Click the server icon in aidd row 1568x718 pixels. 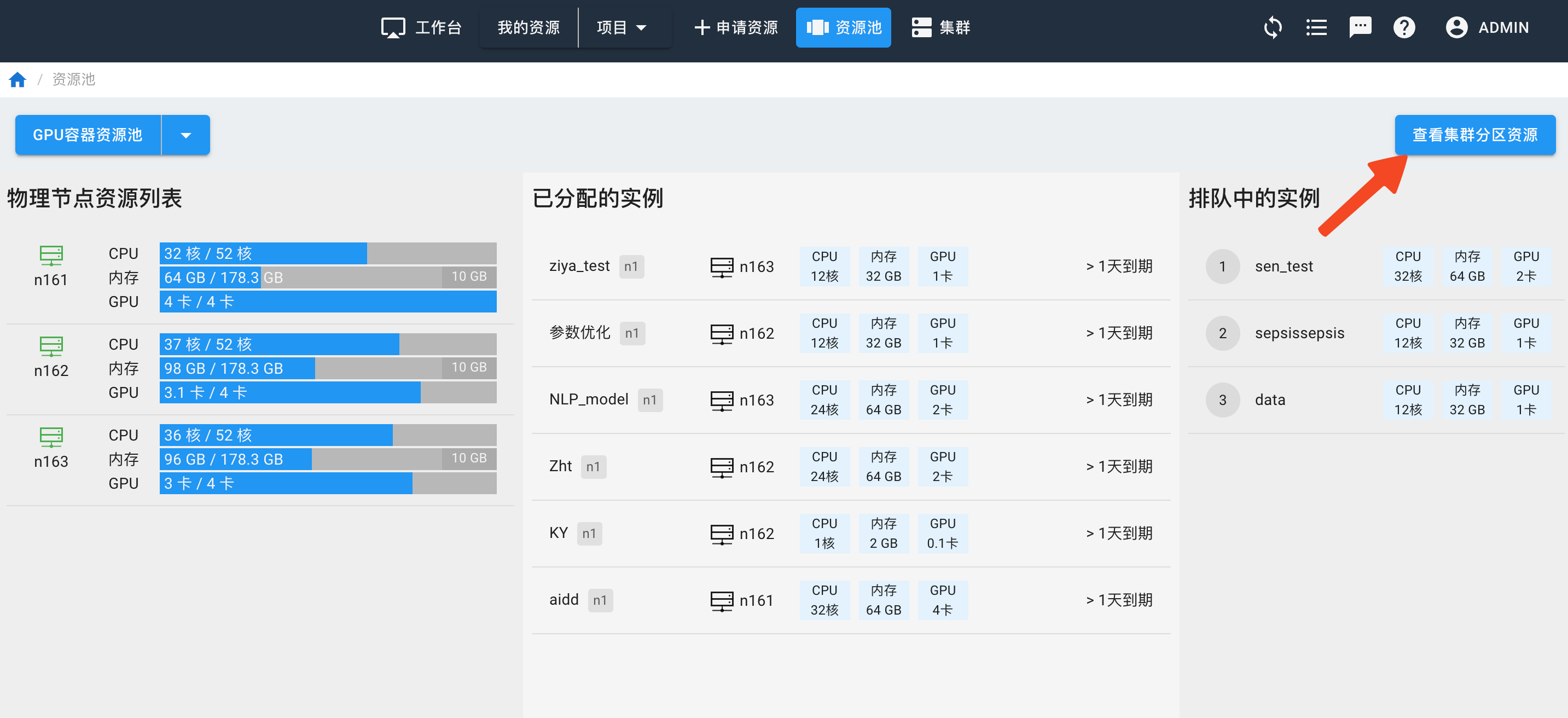[x=721, y=600]
